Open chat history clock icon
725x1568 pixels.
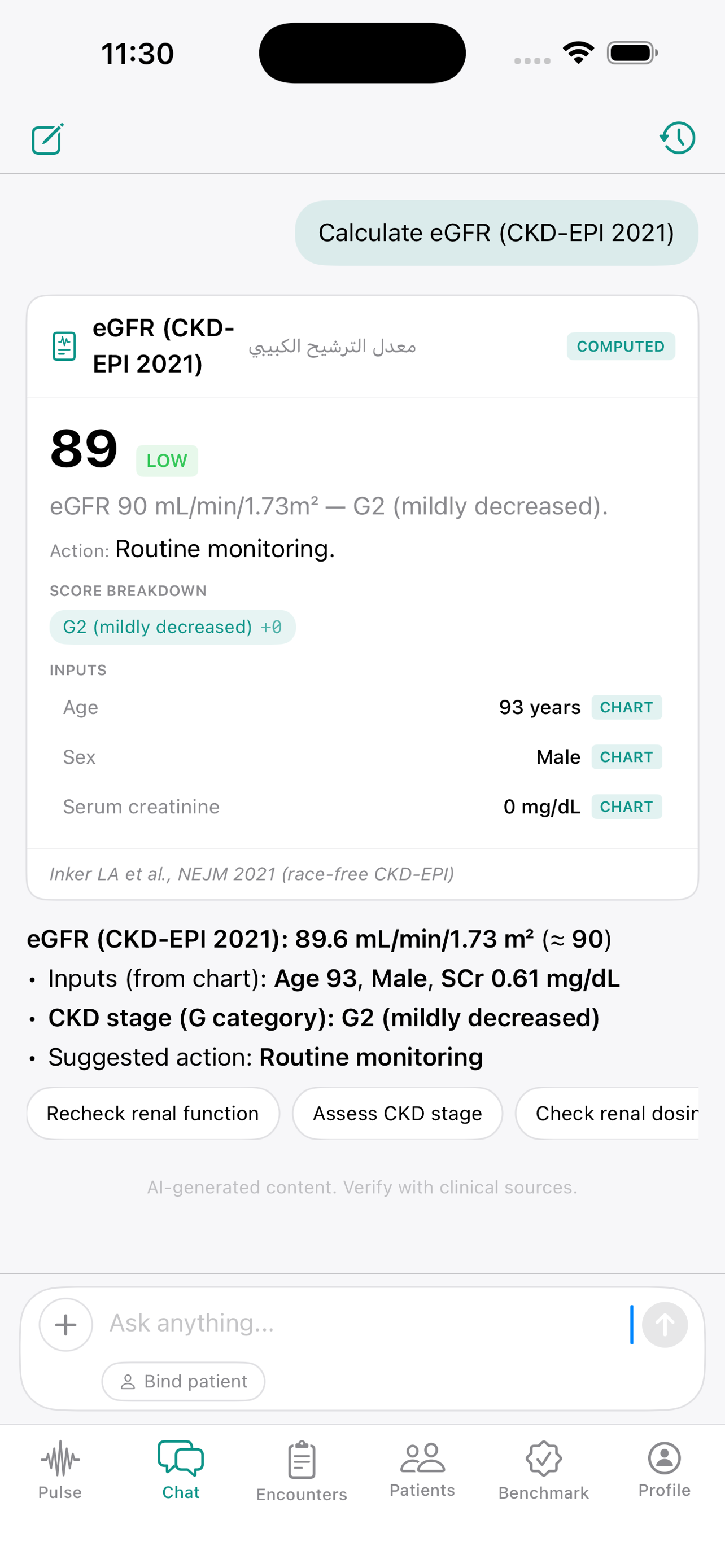tap(678, 138)
